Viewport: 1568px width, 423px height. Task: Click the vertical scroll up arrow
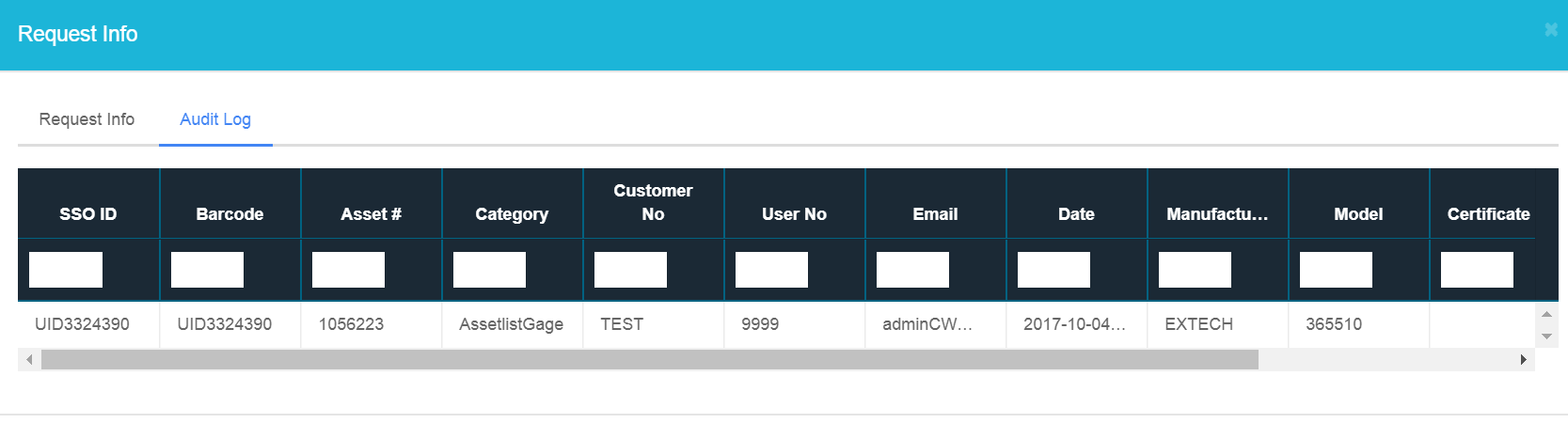(1546, 314)
